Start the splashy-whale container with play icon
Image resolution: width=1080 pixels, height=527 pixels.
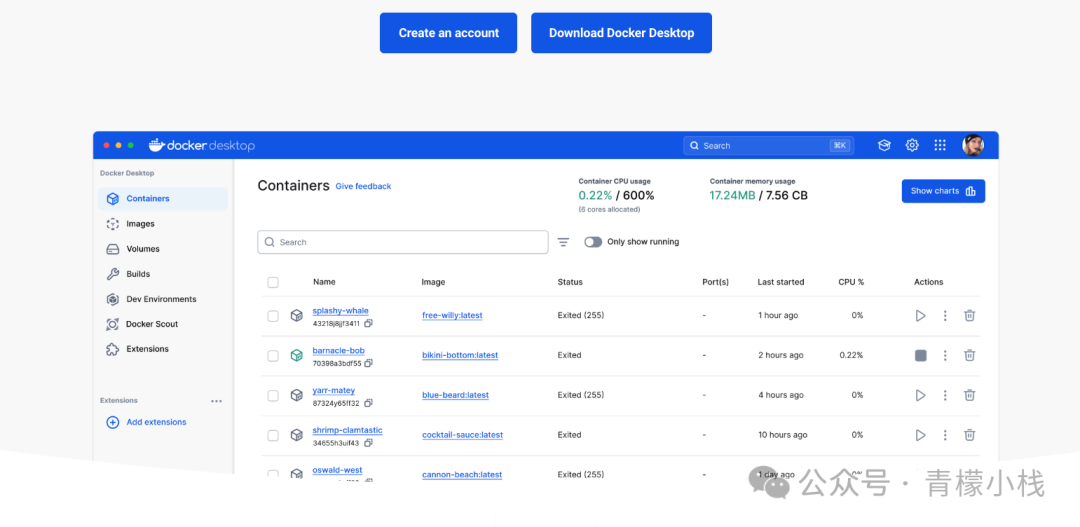click(920, 316)
